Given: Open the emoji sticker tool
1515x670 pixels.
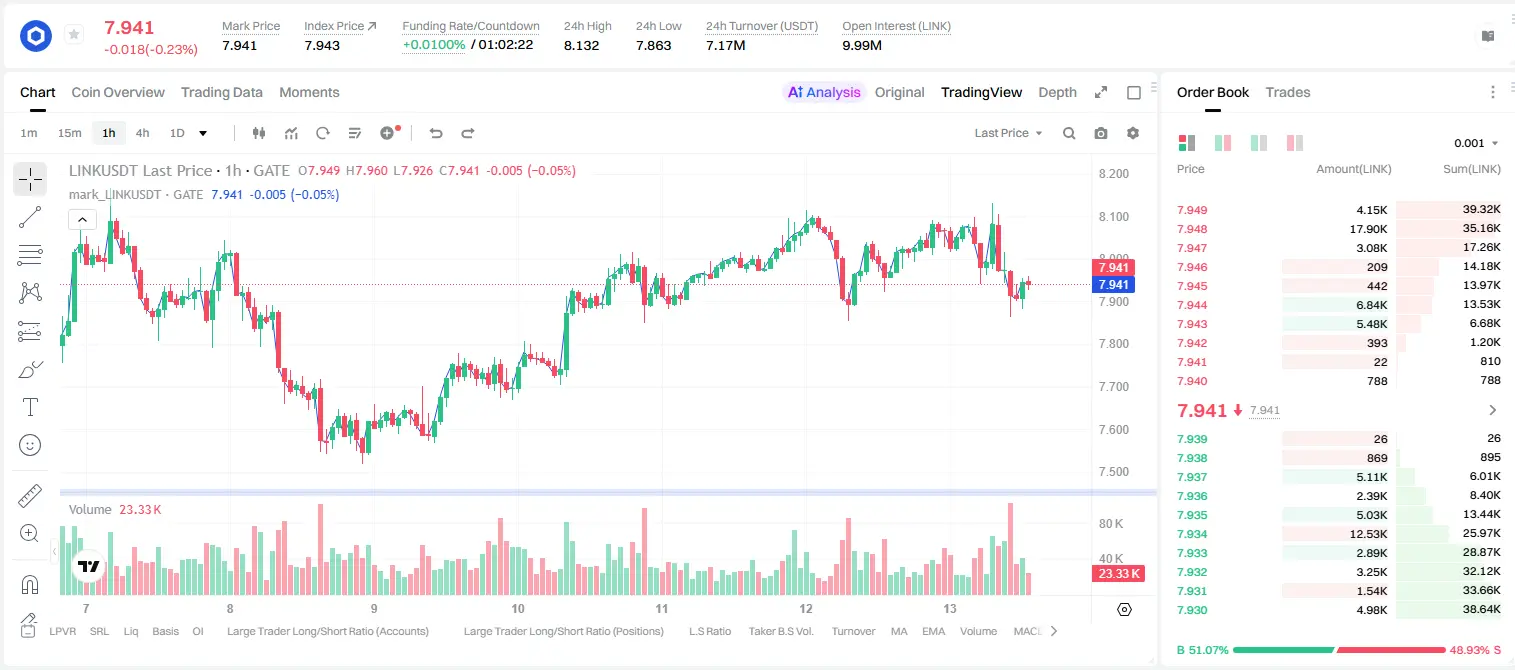Looking at the screenshot, I should coord(30,445).
